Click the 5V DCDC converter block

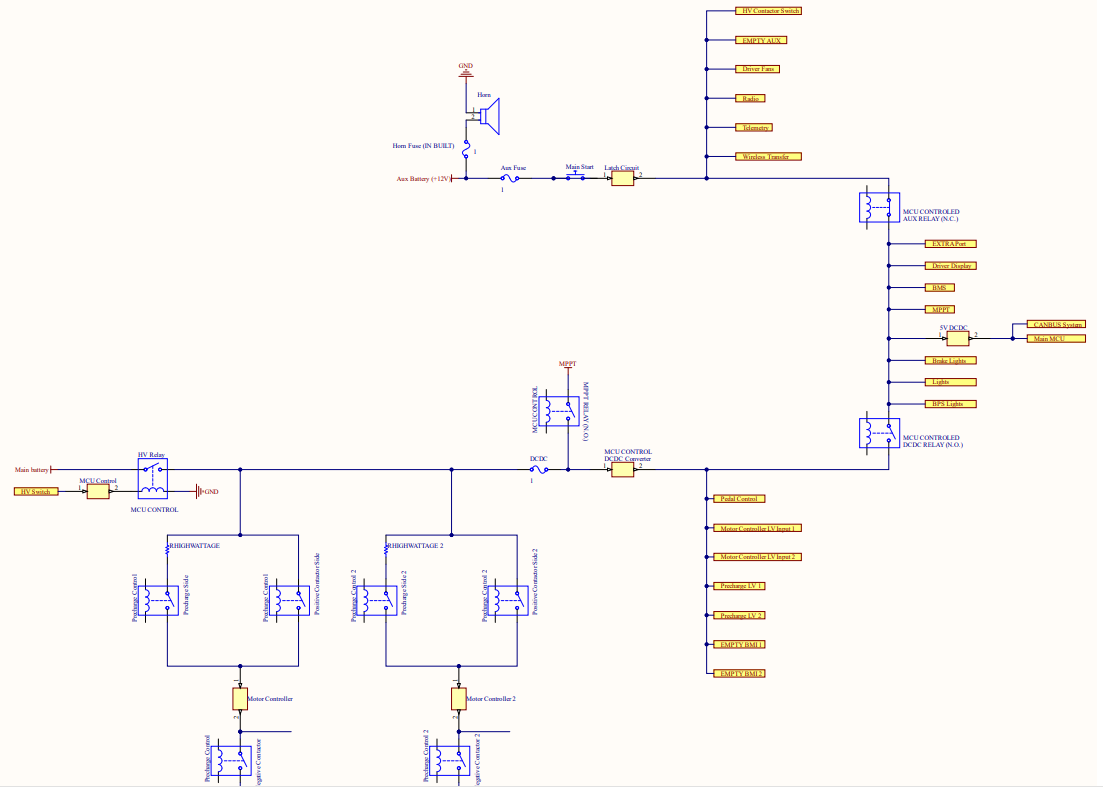click(957, 338)
